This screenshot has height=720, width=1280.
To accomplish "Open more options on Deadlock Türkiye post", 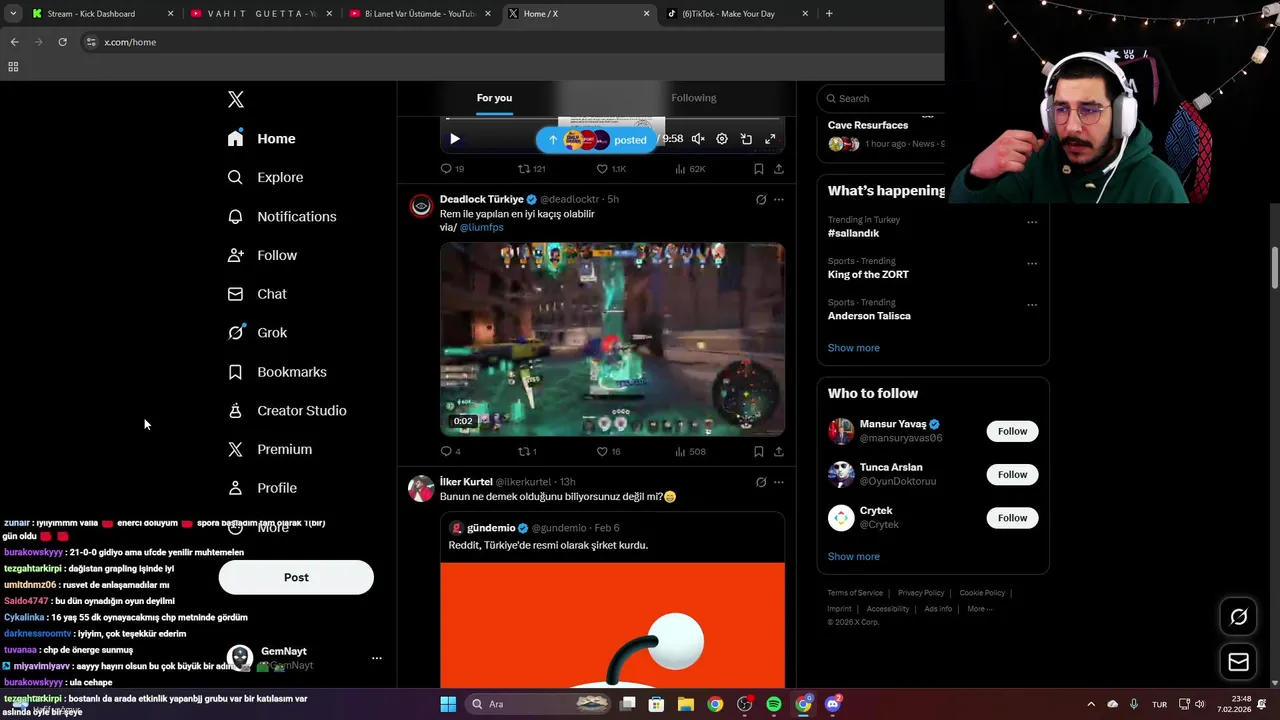I will pos(779,199).
